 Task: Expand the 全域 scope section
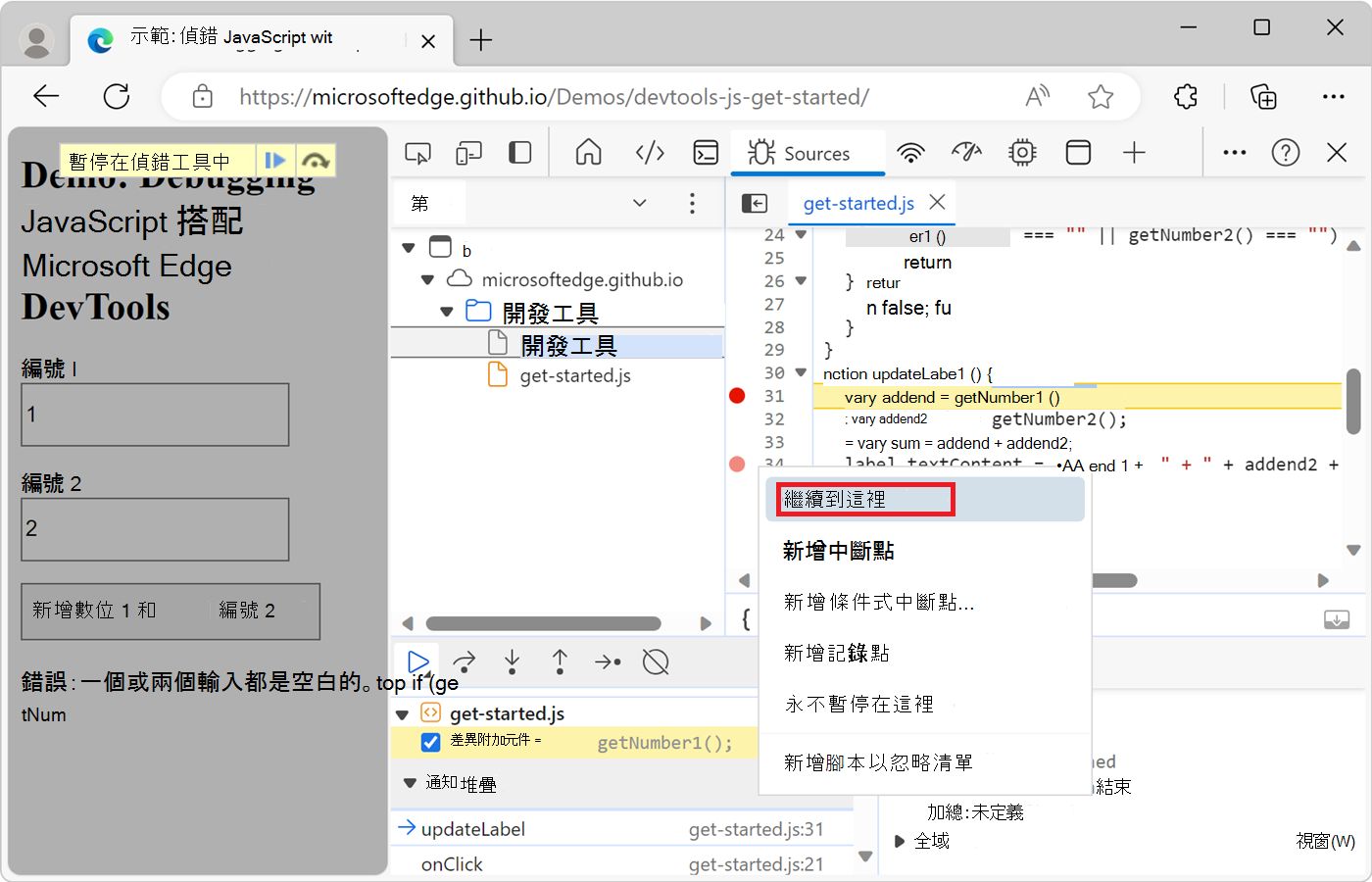[900, 841]
